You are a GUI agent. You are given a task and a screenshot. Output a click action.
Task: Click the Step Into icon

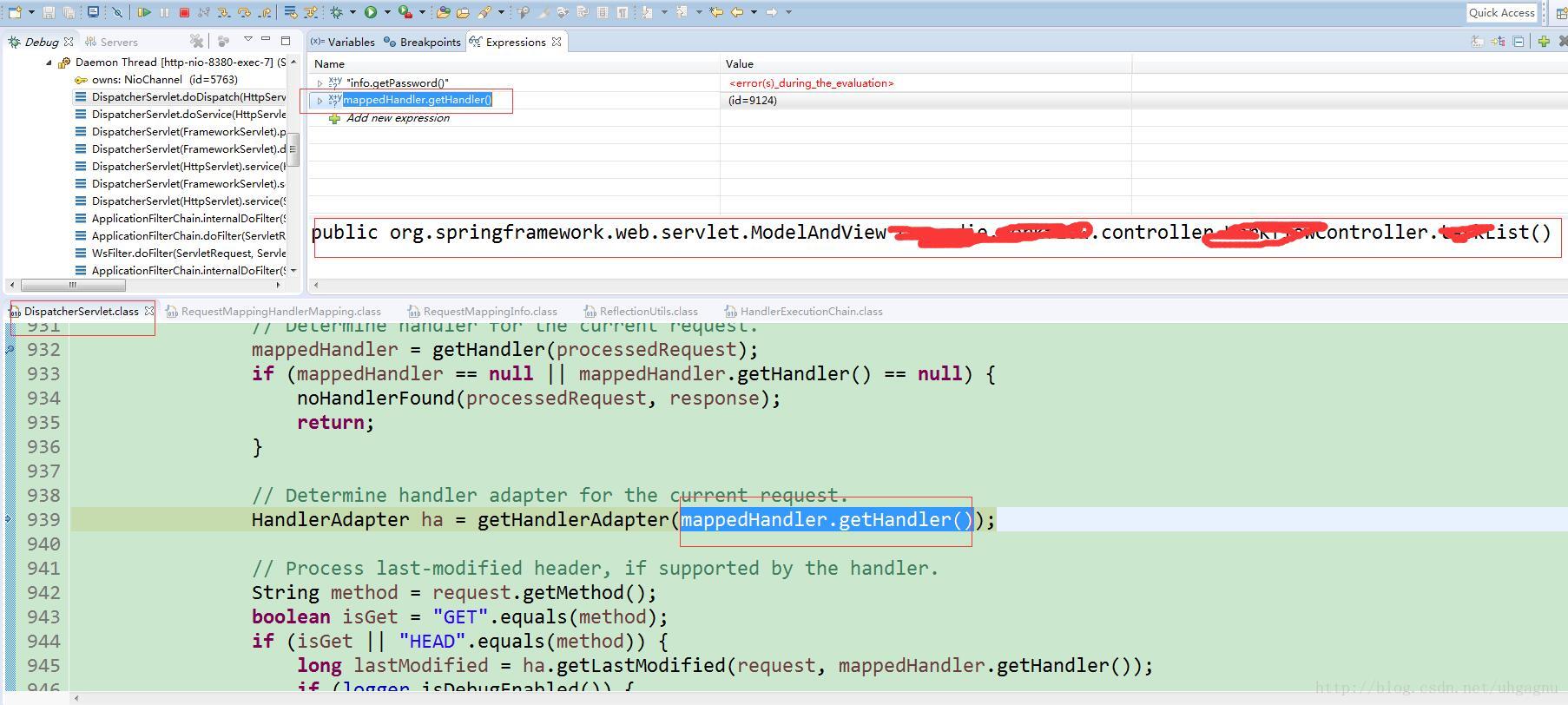pyautogui.click(x=223, y=12)
